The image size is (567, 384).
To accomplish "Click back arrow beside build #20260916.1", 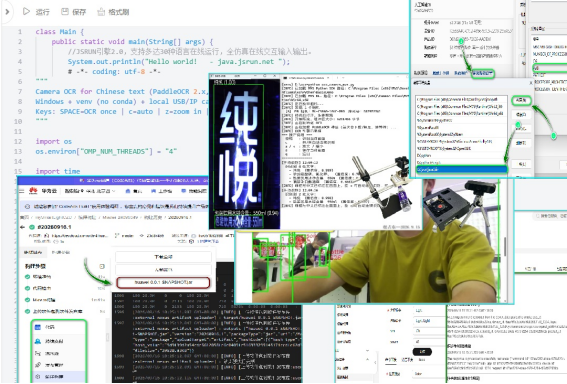I will point(22,227).
